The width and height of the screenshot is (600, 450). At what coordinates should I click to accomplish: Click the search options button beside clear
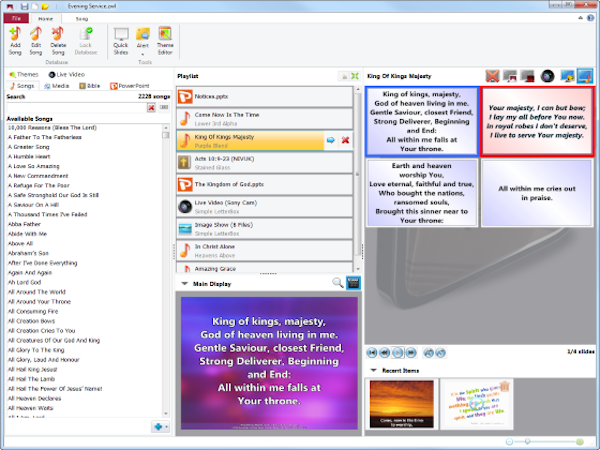(x=164, y=107)
